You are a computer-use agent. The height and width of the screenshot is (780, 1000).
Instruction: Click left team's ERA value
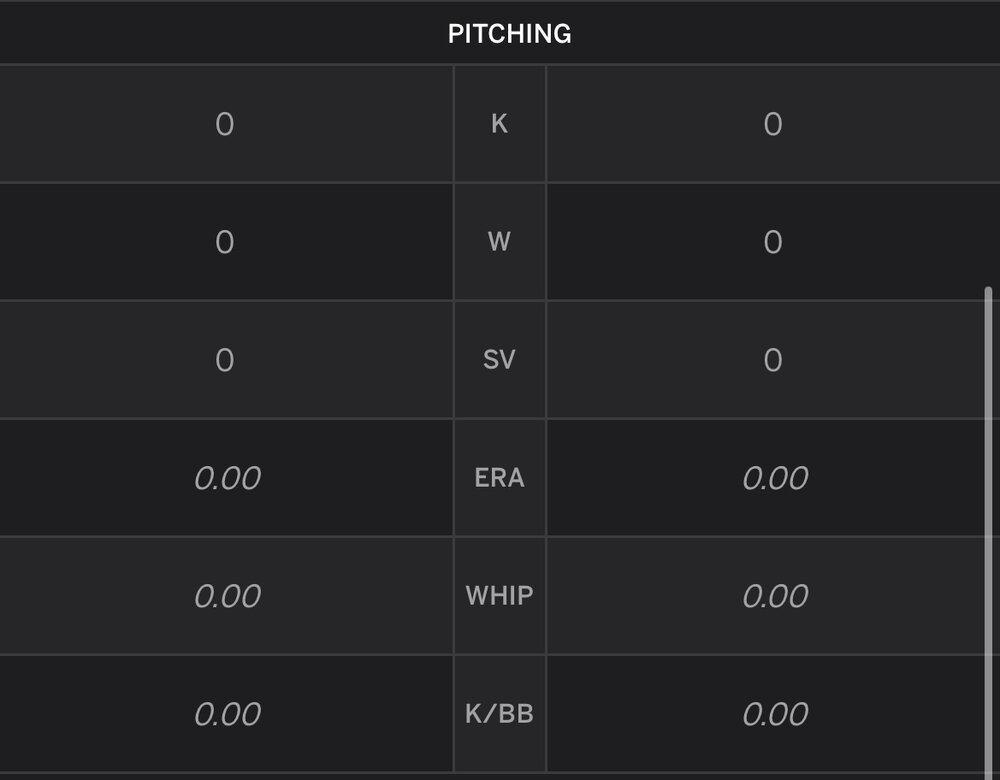point(227,478)
